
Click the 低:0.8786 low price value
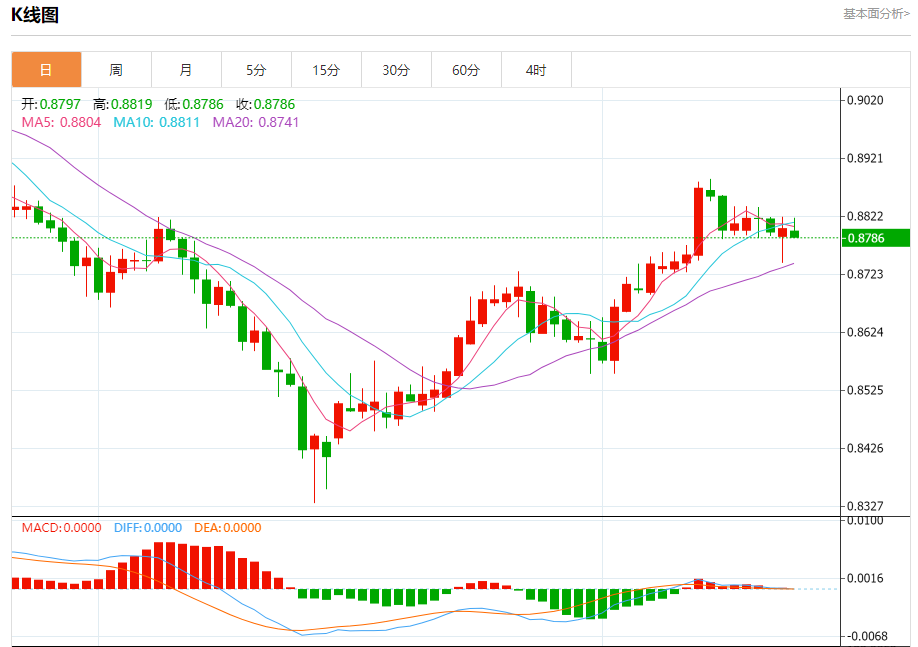coord(194,104)
